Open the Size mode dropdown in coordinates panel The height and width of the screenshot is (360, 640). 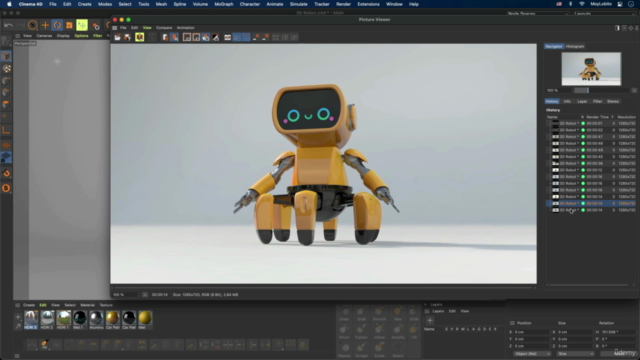[575, 354]
